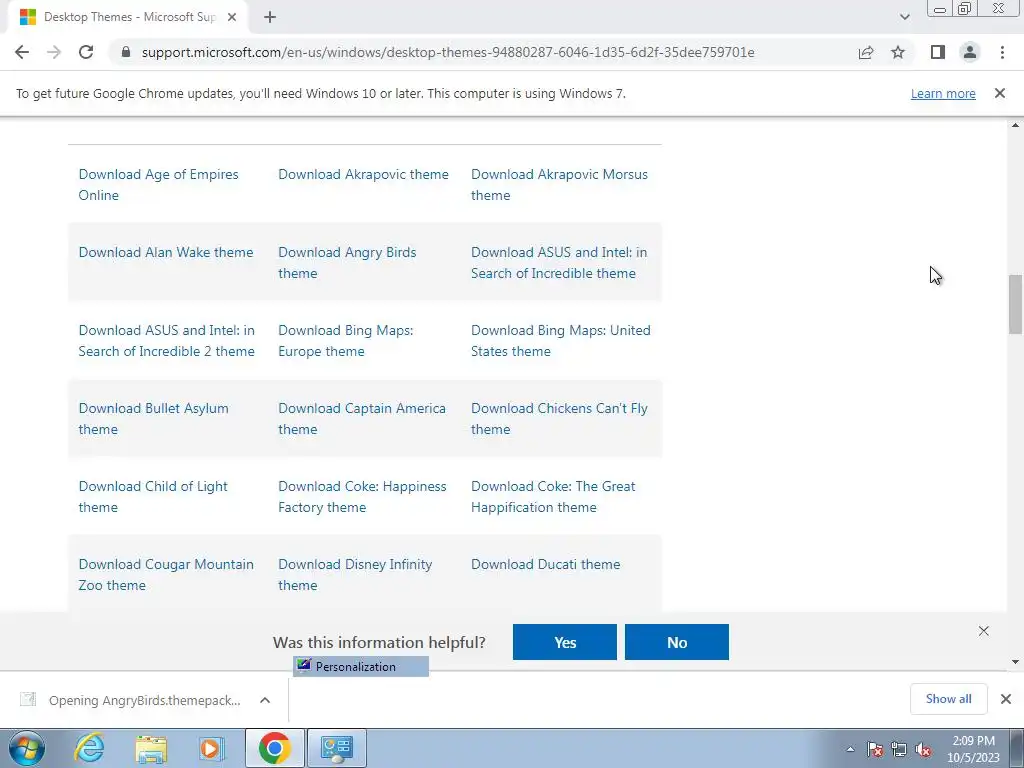Open the browser side panel
Screen dimensions: 1024x768
pos(938,52)
